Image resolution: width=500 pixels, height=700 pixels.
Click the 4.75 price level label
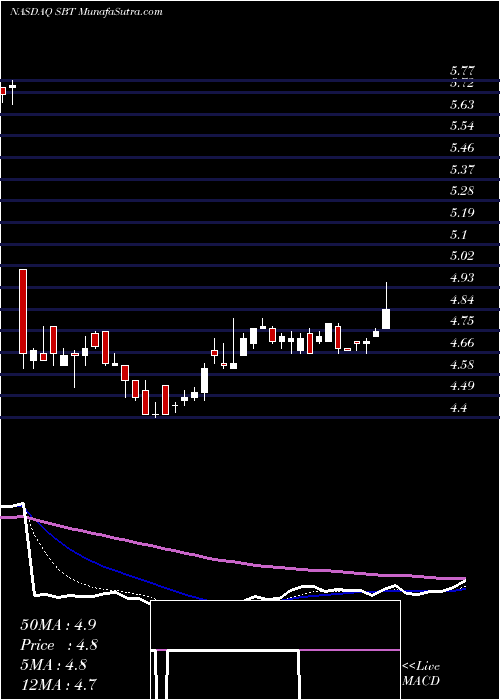(x=462, y=321)
